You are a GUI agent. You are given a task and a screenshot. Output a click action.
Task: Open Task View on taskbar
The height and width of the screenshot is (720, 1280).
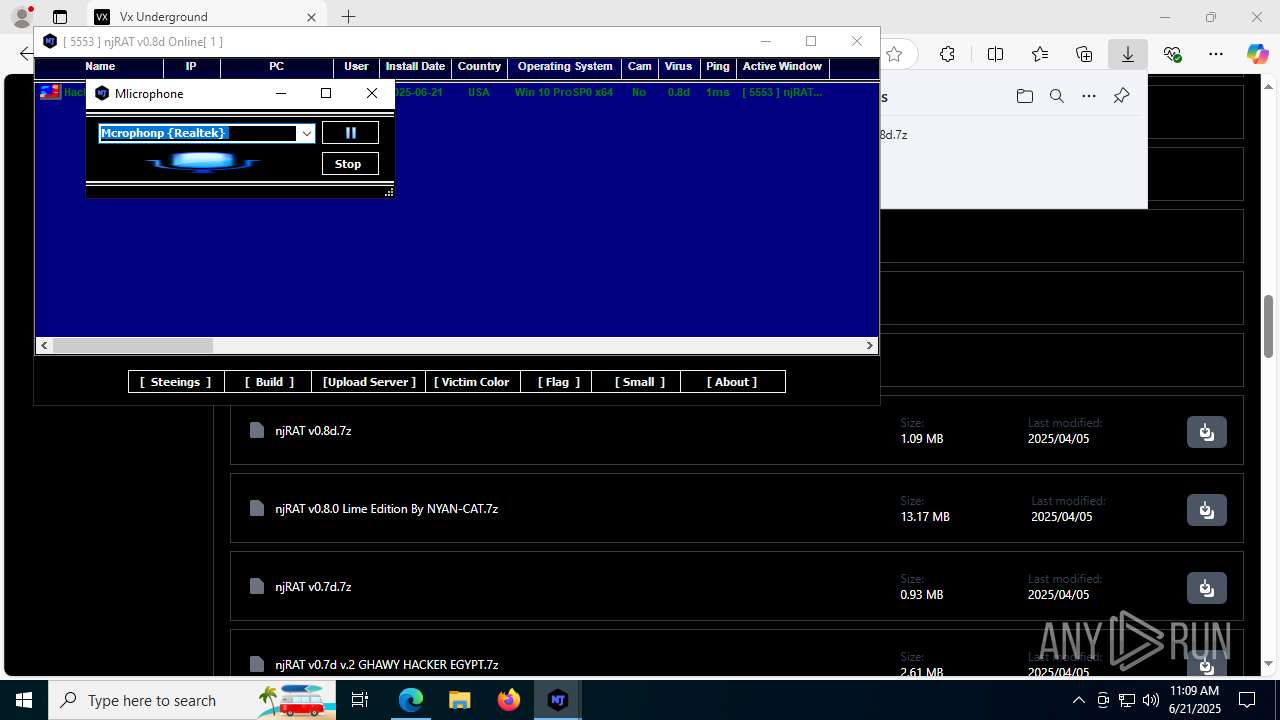(x=361, y=700)
